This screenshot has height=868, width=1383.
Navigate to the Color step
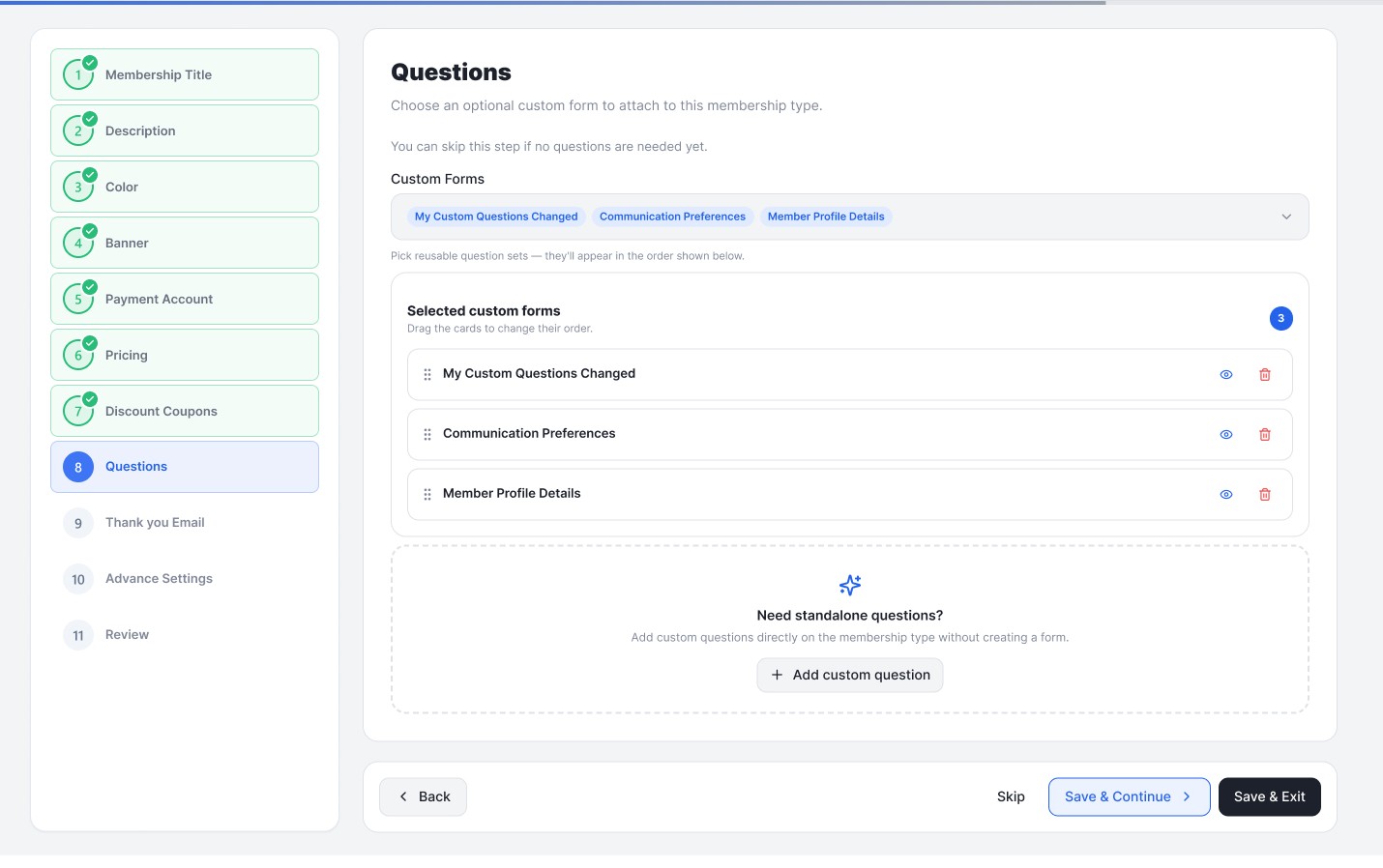pos(185,187)
